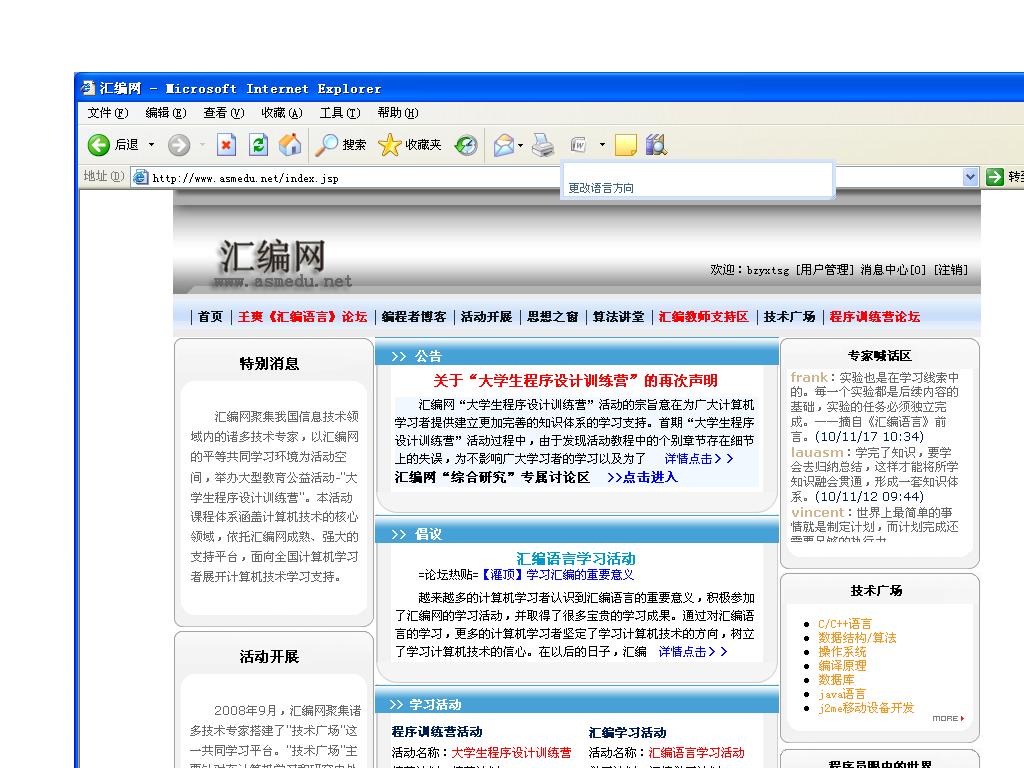Open 编译原理 in 技术广场 list

[x=842, y=665]
